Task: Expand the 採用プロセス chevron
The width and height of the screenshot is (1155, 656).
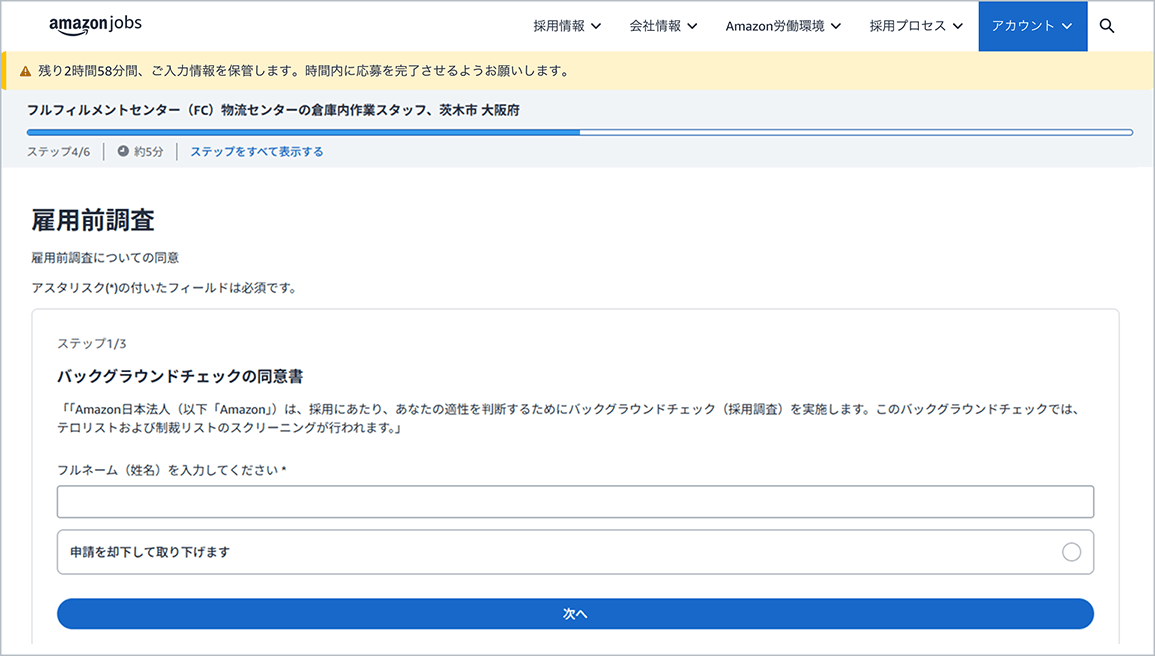Action: (958, 27)
